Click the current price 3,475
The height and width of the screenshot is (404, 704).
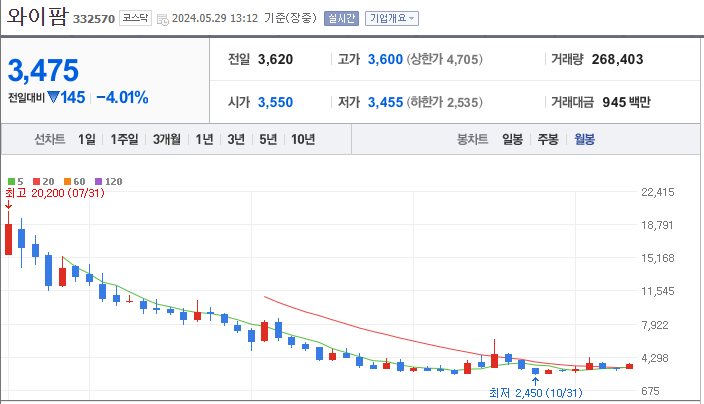click(43, 70)
